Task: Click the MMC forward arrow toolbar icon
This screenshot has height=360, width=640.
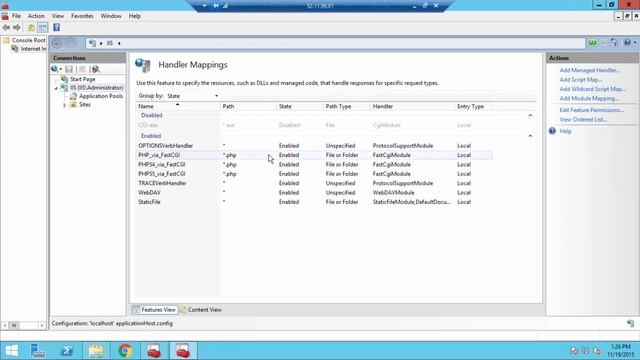Action: click(17, 28)
